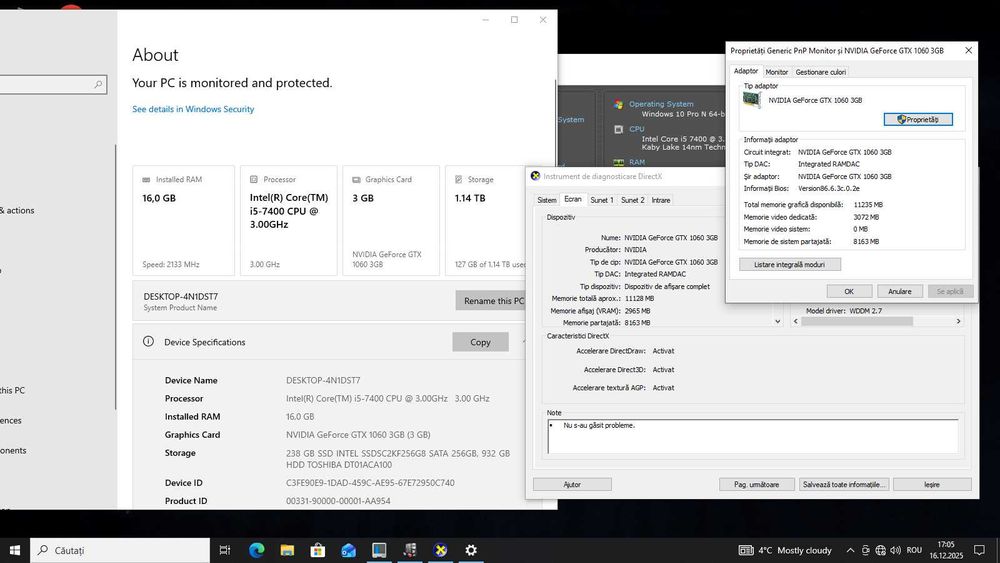Select the Ecran tab in DirectX tool

pos(573,199)
